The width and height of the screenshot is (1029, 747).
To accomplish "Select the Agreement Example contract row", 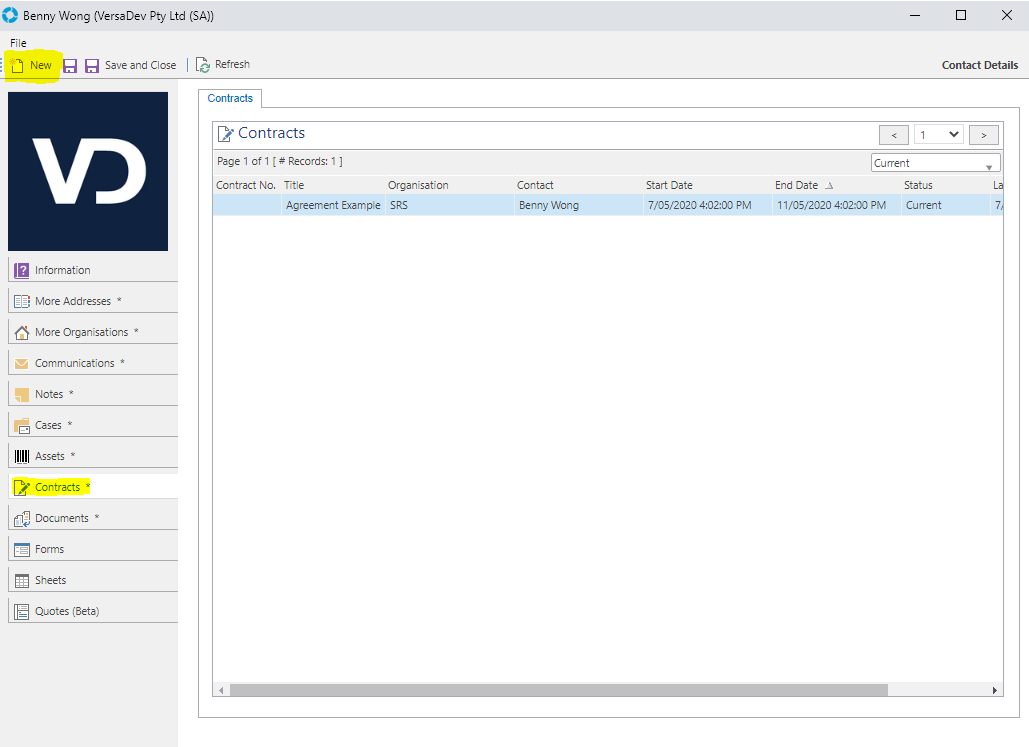I will 333,205.
